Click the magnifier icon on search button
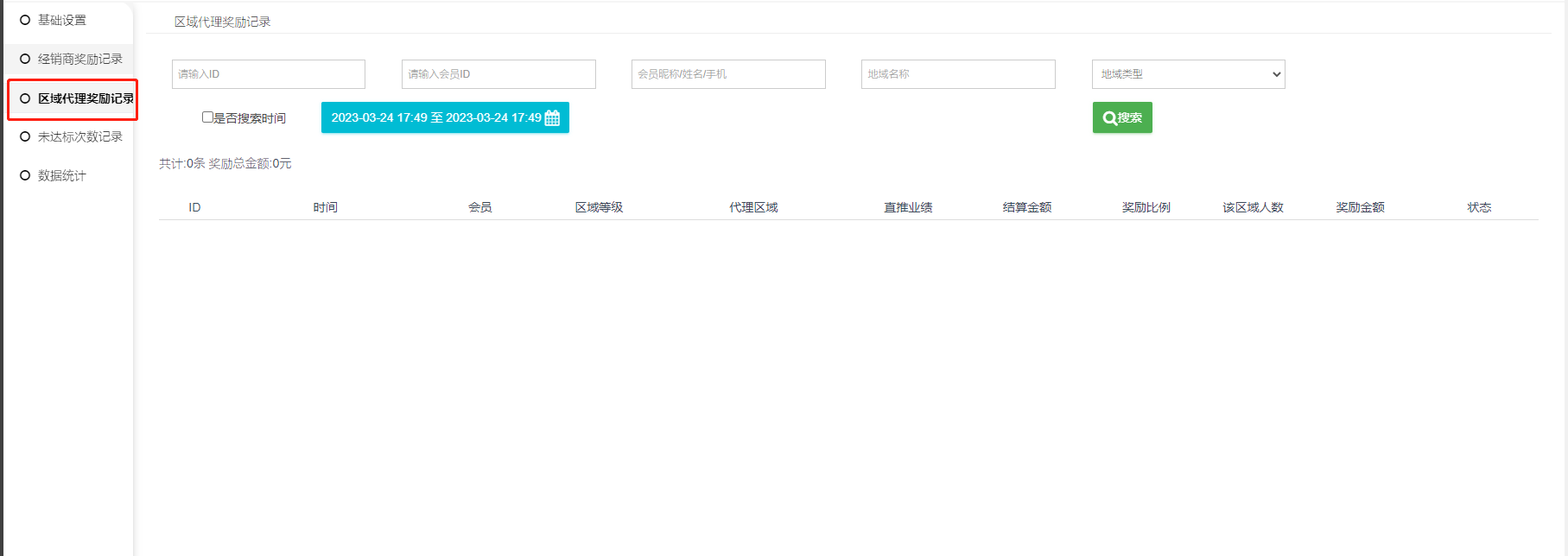 click(x=1109, y=118)
